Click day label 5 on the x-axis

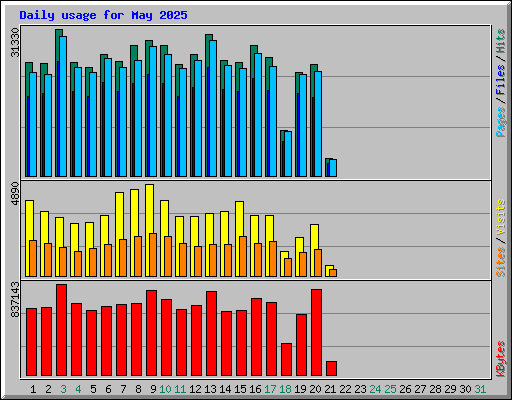(x=93, y=389)
